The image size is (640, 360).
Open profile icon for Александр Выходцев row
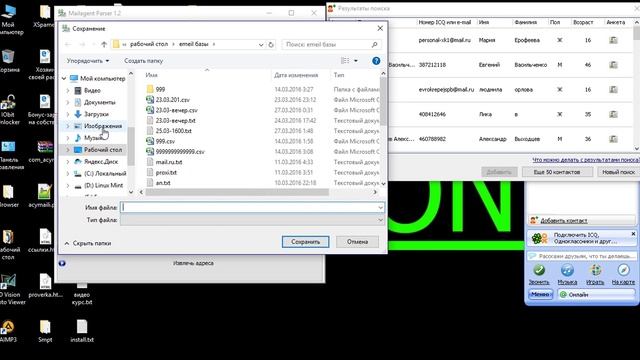click(613, 139)
